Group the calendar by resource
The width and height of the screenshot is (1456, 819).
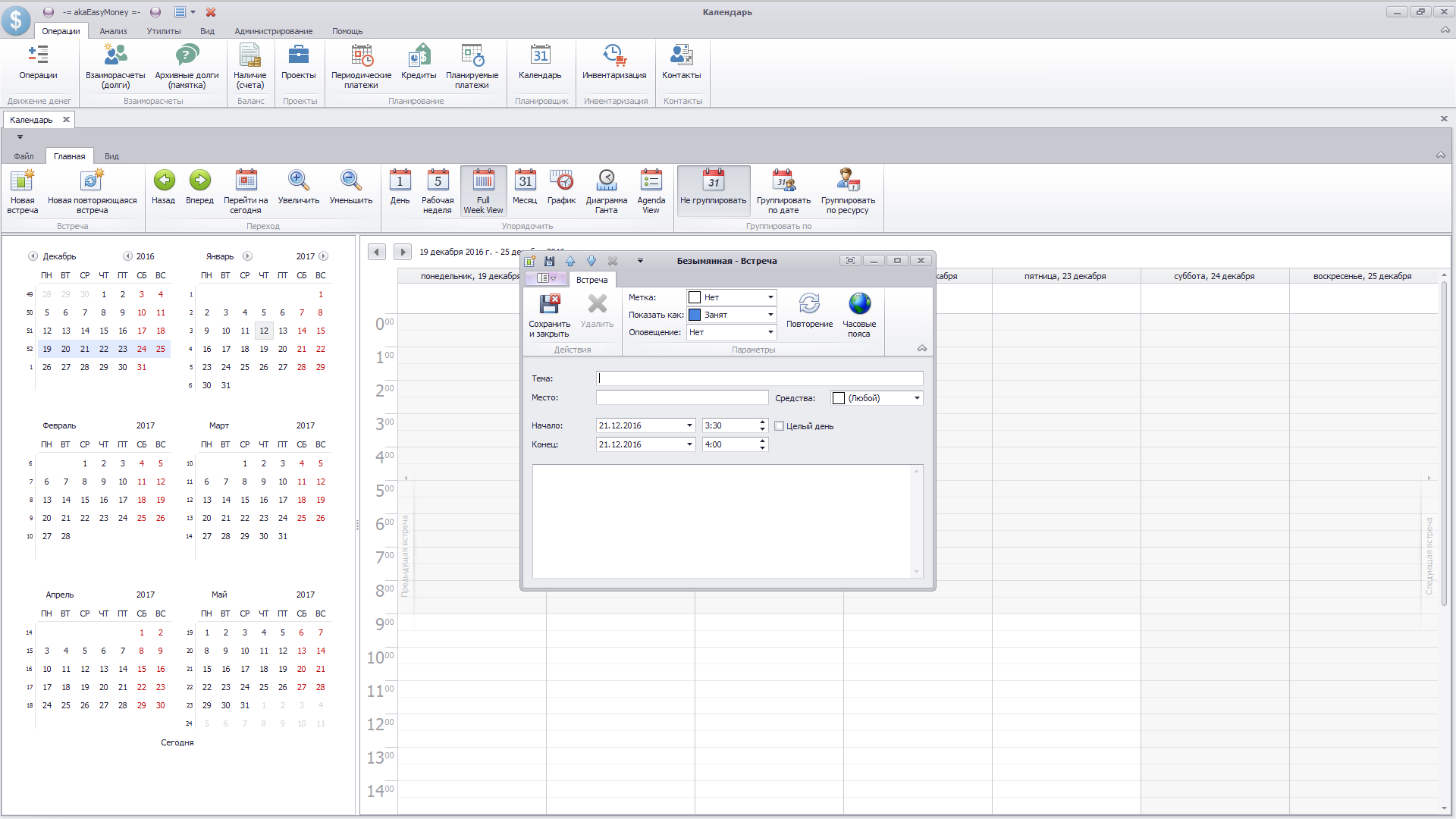848,182
